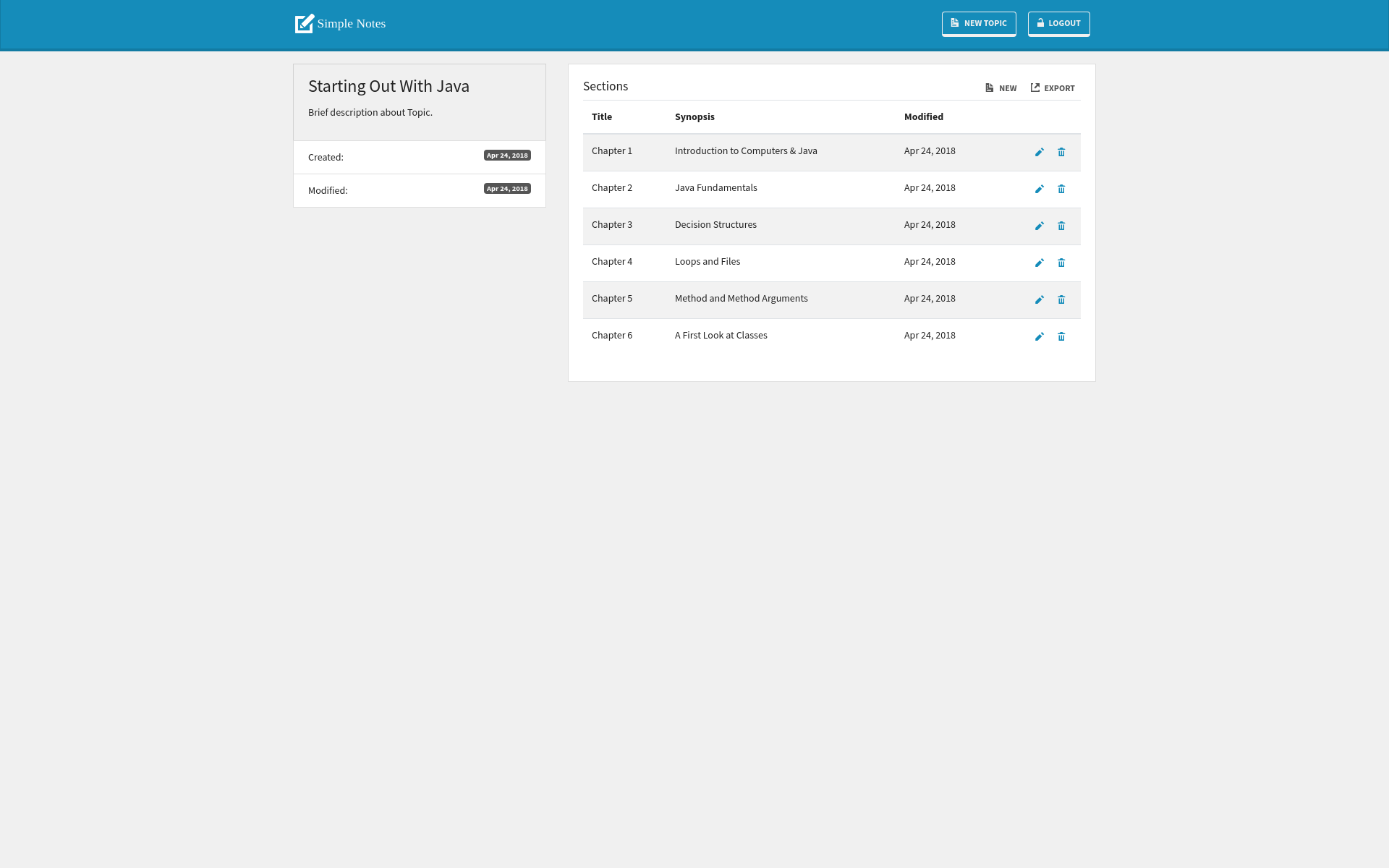
Task: Click the pencil icon in the Chapter 6 row
Action: point(1039,336)
